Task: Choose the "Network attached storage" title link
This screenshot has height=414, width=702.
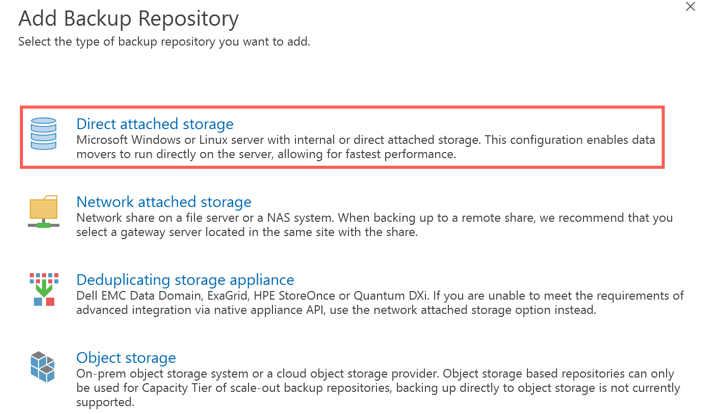Action: 164,202
